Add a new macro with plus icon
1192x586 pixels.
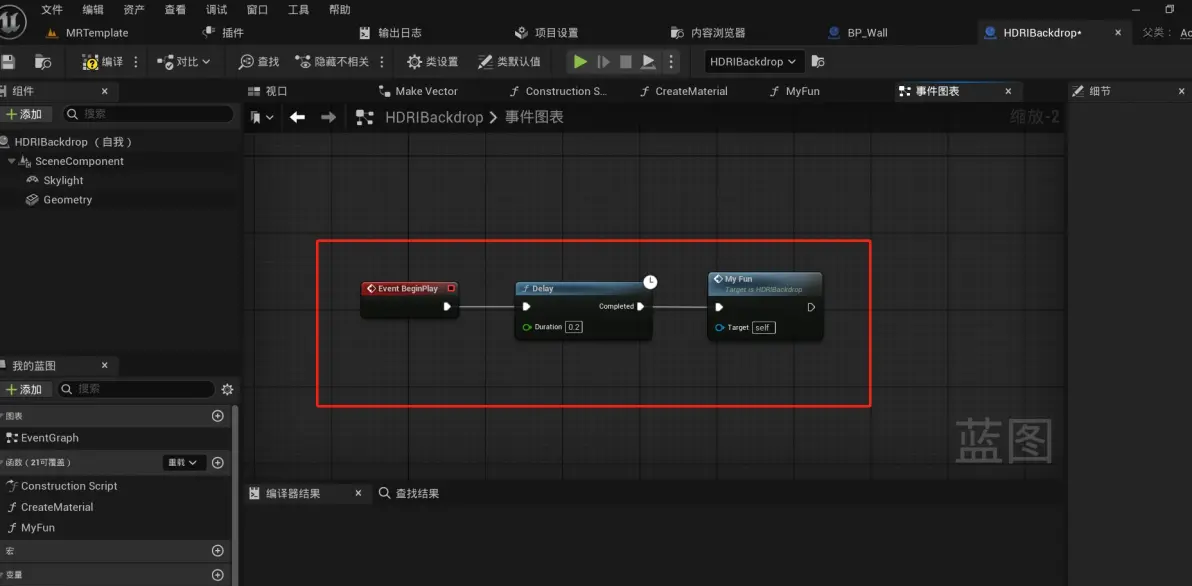pyautogui.click(x=218, y=551)
